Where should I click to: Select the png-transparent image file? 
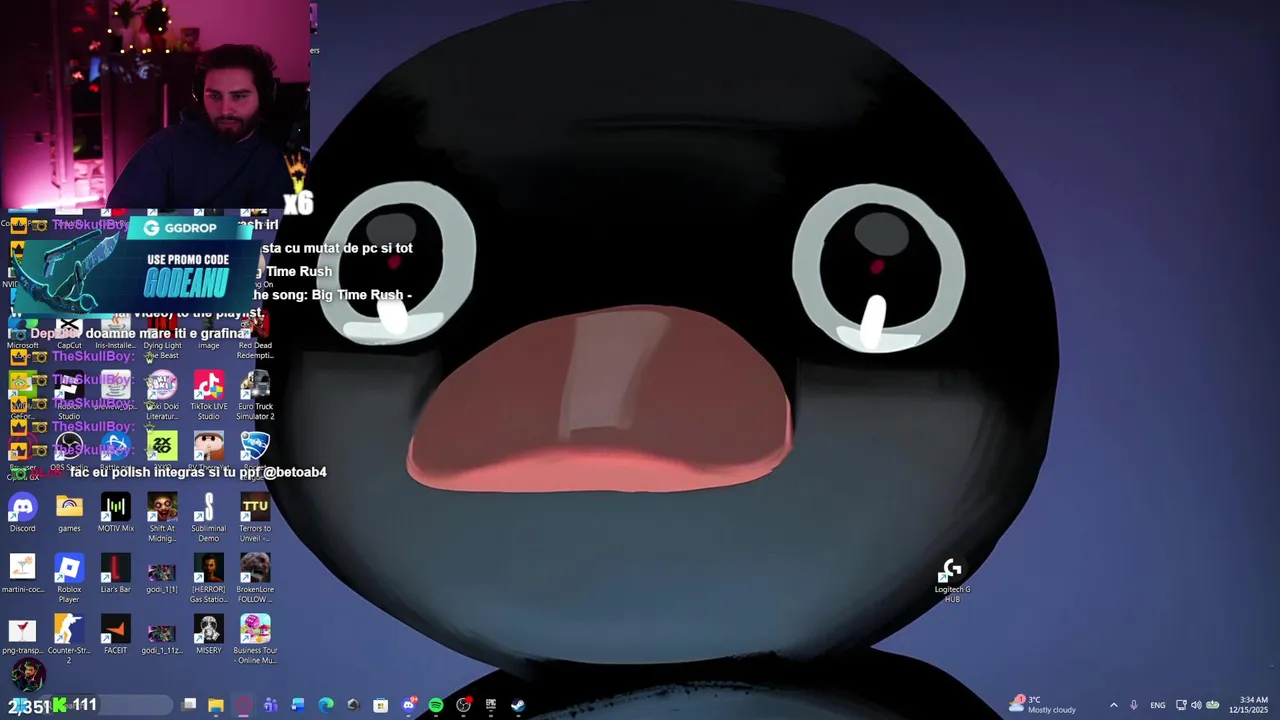(x=22, y=636)
